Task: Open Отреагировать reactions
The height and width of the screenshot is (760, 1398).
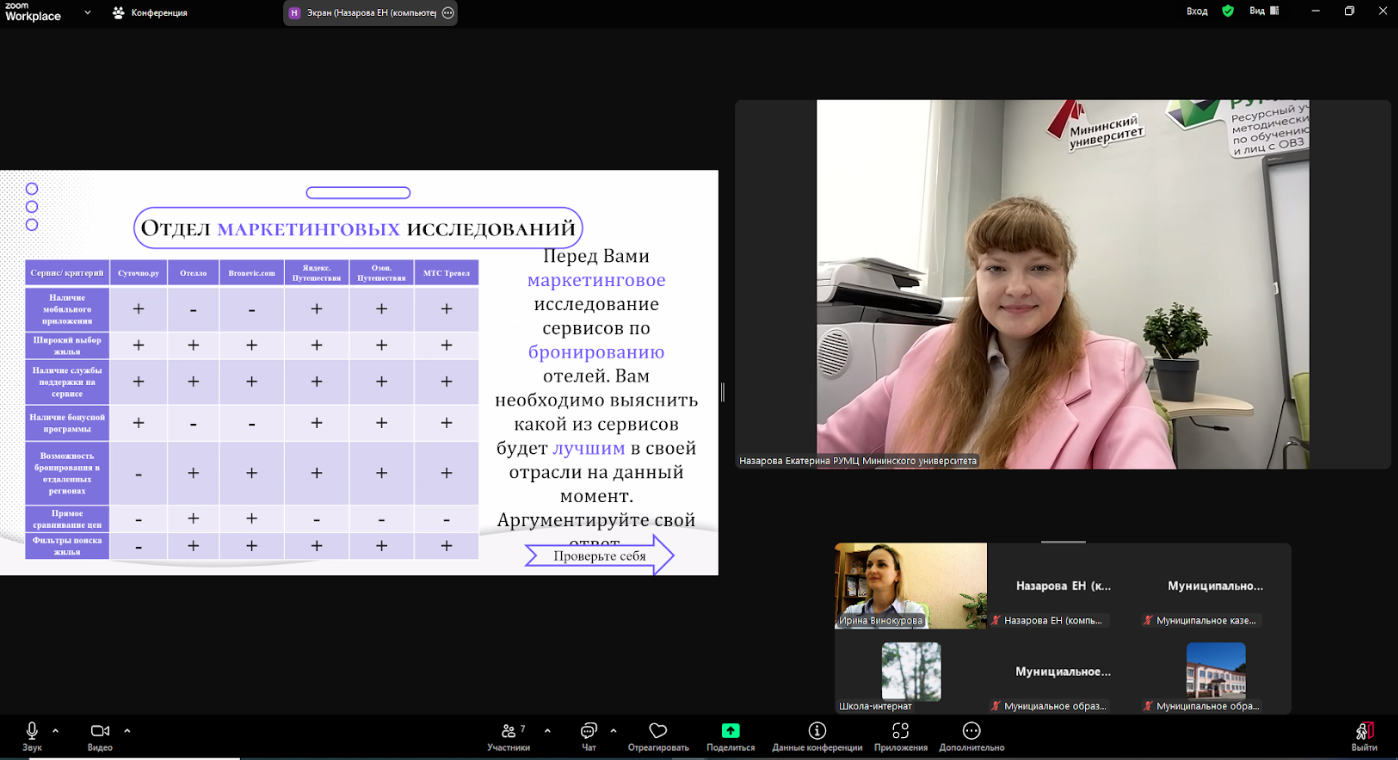Action: click(x=658, y=736)
